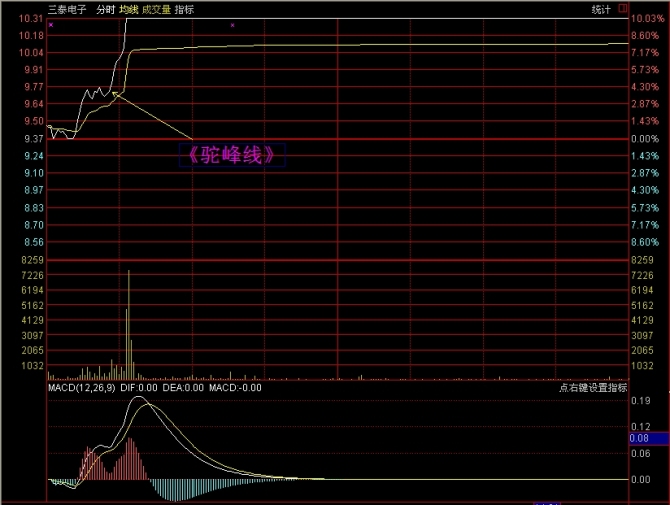Switch to the 分时 view
Viewport: 670px width, 505px height.
(105, 9)
